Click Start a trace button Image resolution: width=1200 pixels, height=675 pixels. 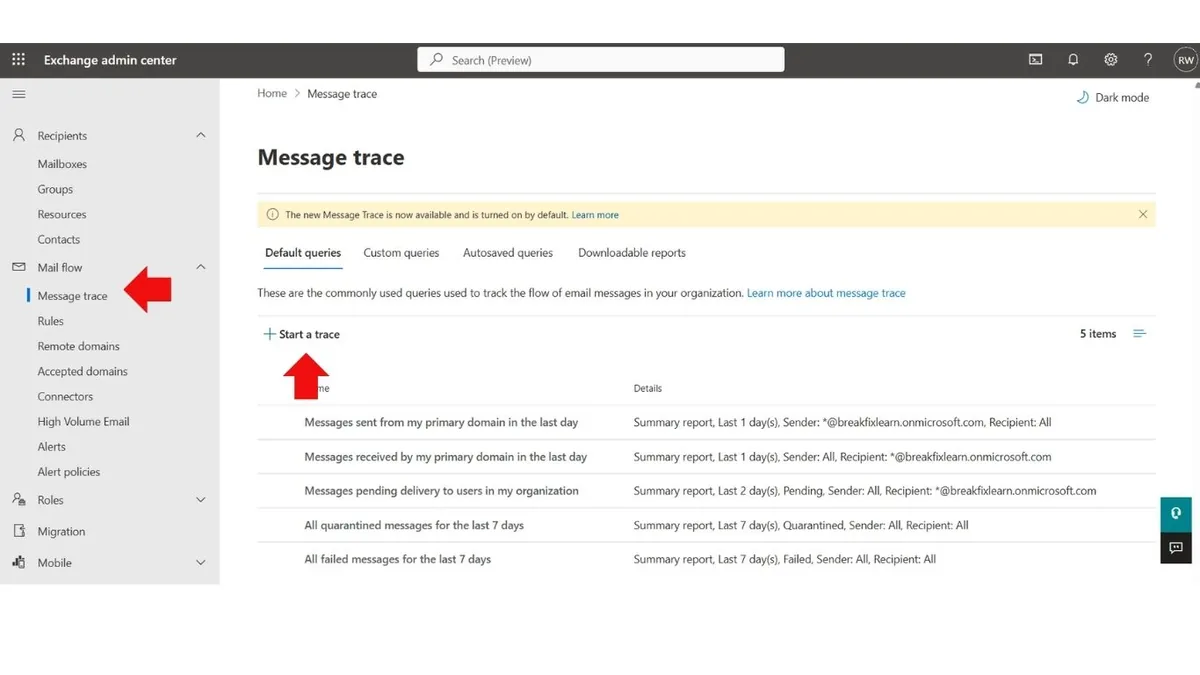point(301,334)
